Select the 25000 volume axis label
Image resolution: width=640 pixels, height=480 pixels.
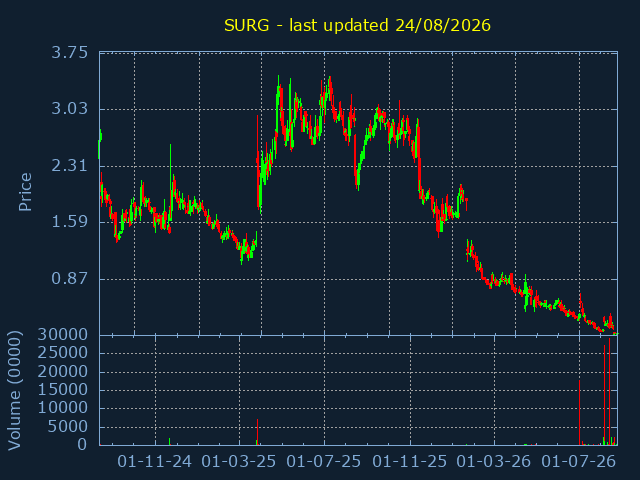(x=63, y=353)
